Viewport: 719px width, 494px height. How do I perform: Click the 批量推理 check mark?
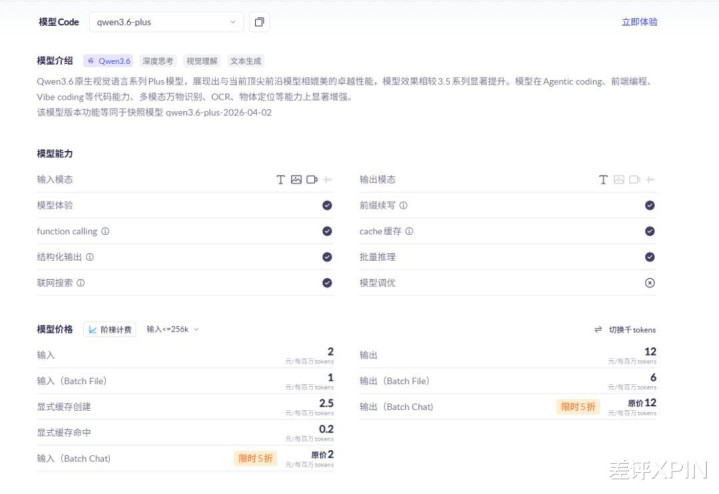[x=650, y=257]
